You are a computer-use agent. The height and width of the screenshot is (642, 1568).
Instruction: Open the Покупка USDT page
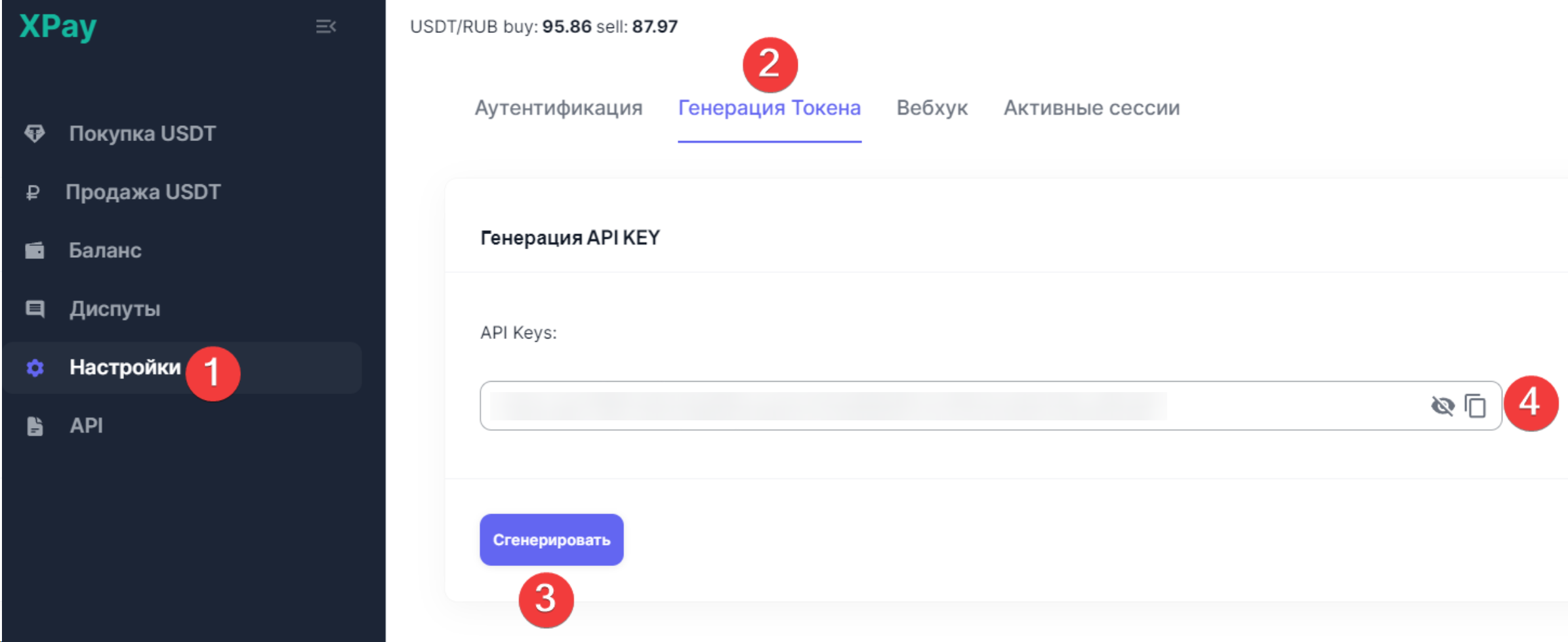142,134
